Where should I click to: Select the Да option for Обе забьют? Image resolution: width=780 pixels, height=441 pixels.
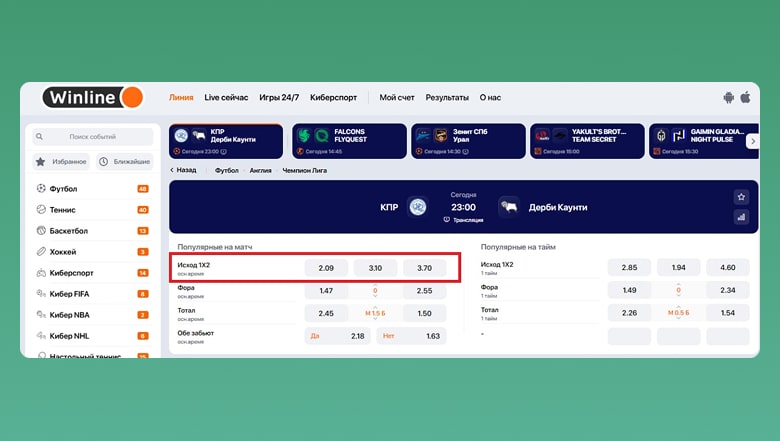[335, 336]
